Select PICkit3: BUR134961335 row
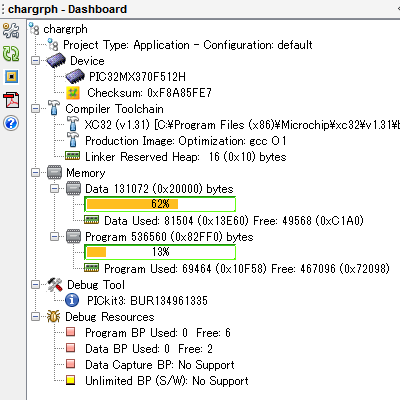400x400 pixels. coord(147,301)
